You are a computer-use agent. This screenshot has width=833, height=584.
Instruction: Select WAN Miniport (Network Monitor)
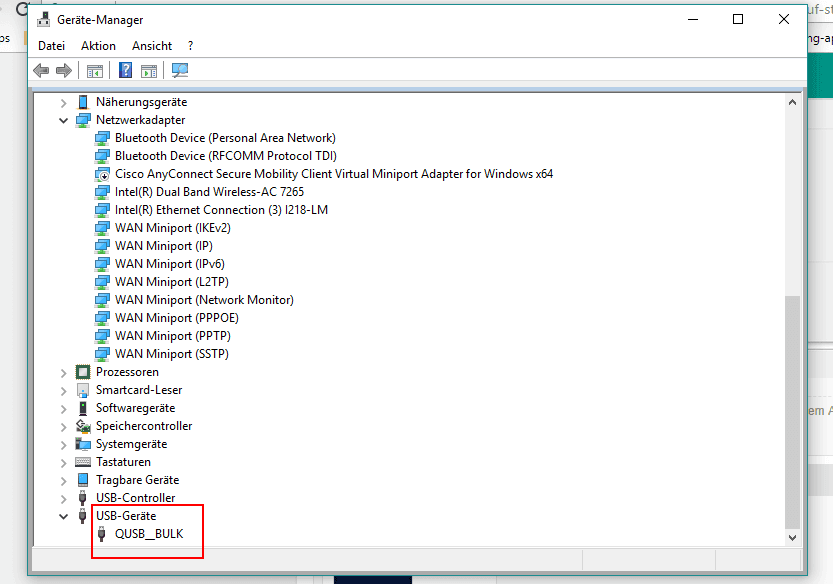point(204,300)
